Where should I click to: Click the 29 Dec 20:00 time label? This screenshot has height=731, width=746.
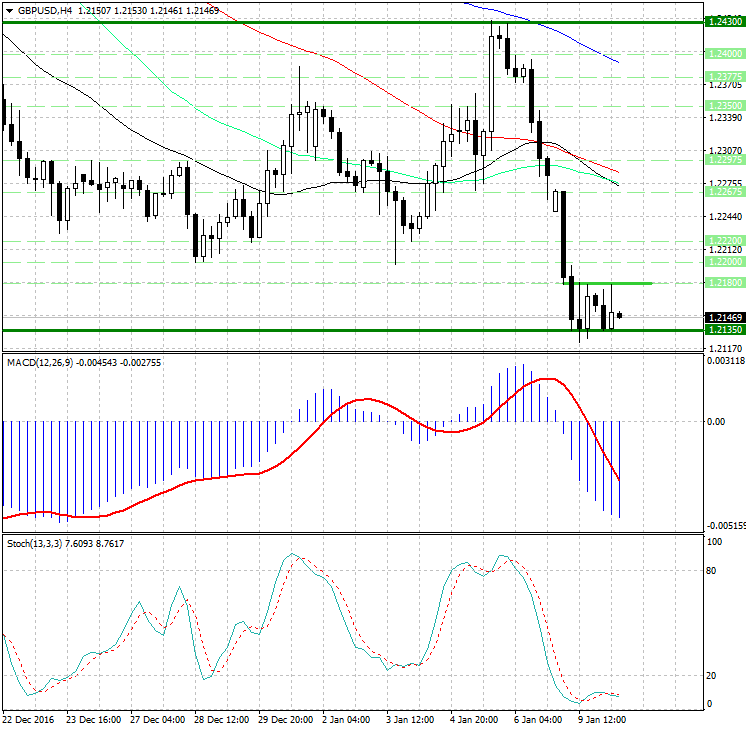coord(285,720)
